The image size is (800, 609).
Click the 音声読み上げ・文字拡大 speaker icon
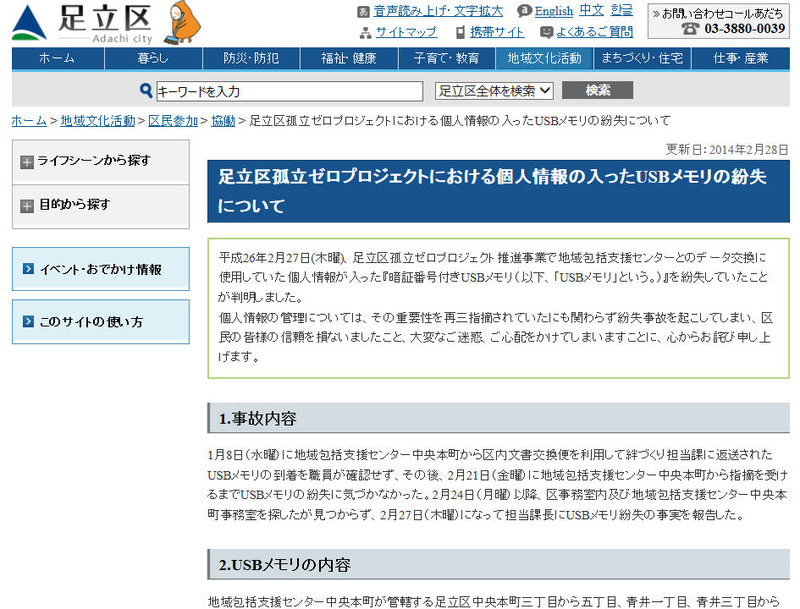(364, 11)
